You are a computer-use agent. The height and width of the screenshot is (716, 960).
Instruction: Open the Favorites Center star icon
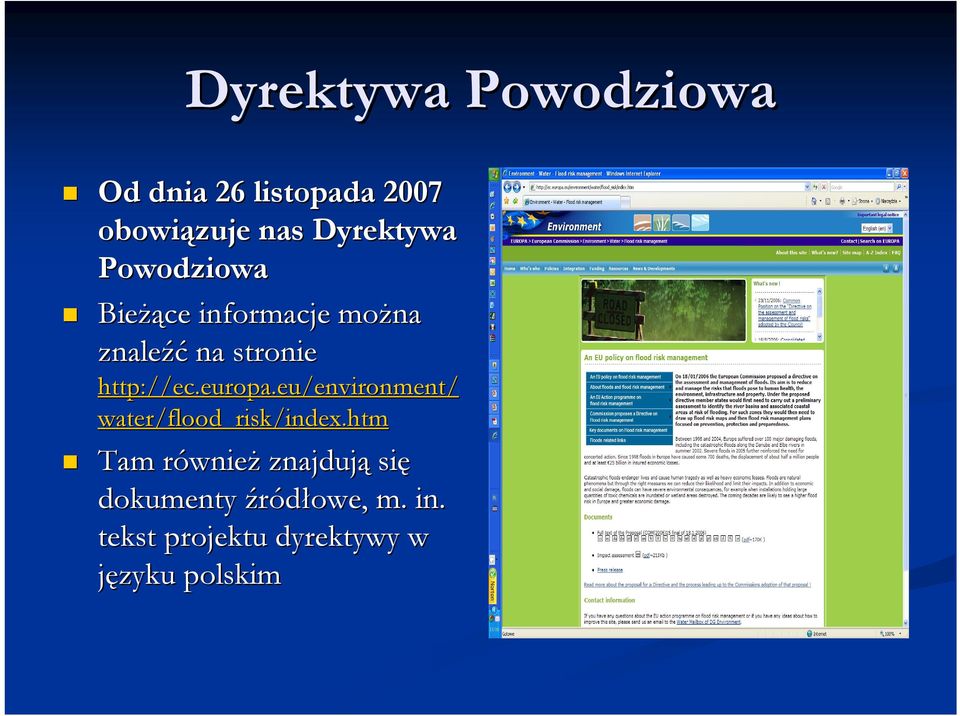click(x=506, y=201)
